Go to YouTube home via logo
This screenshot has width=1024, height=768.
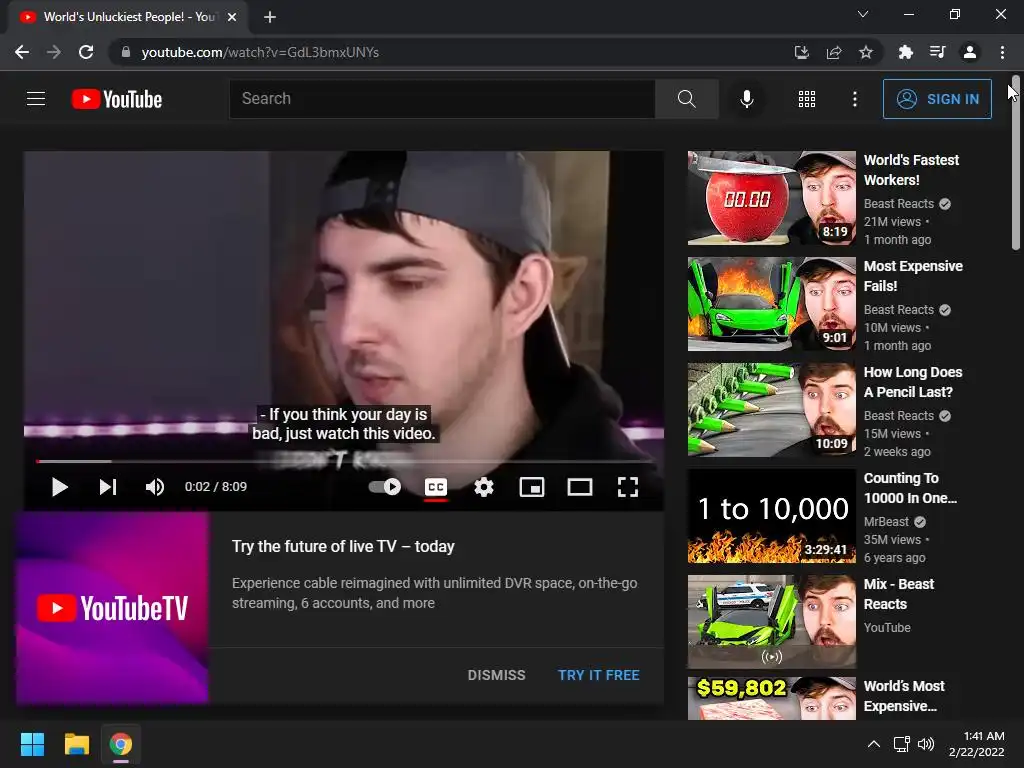point(117,99)
